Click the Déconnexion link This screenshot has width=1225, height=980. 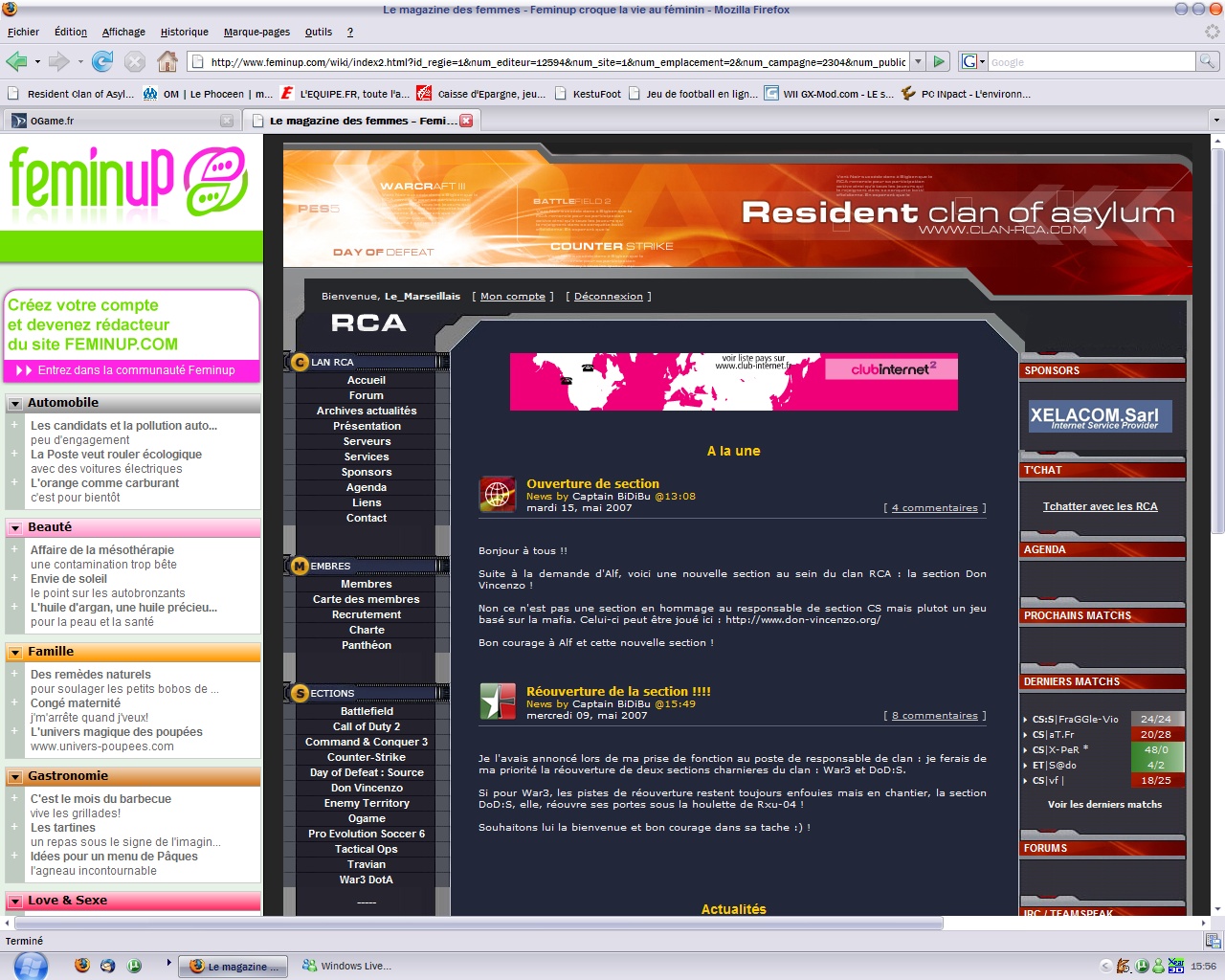[608, 297]
